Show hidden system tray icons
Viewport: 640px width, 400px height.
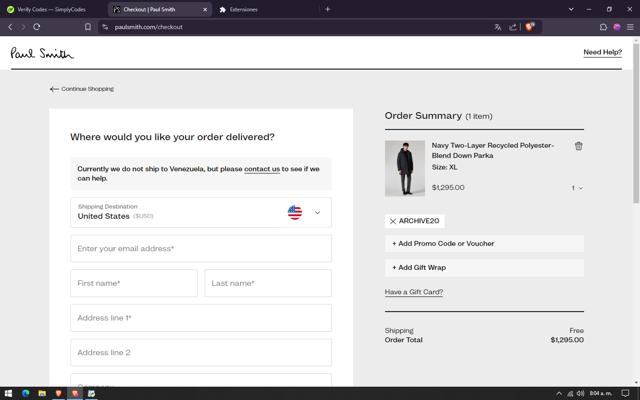click(x=559, y=394)
